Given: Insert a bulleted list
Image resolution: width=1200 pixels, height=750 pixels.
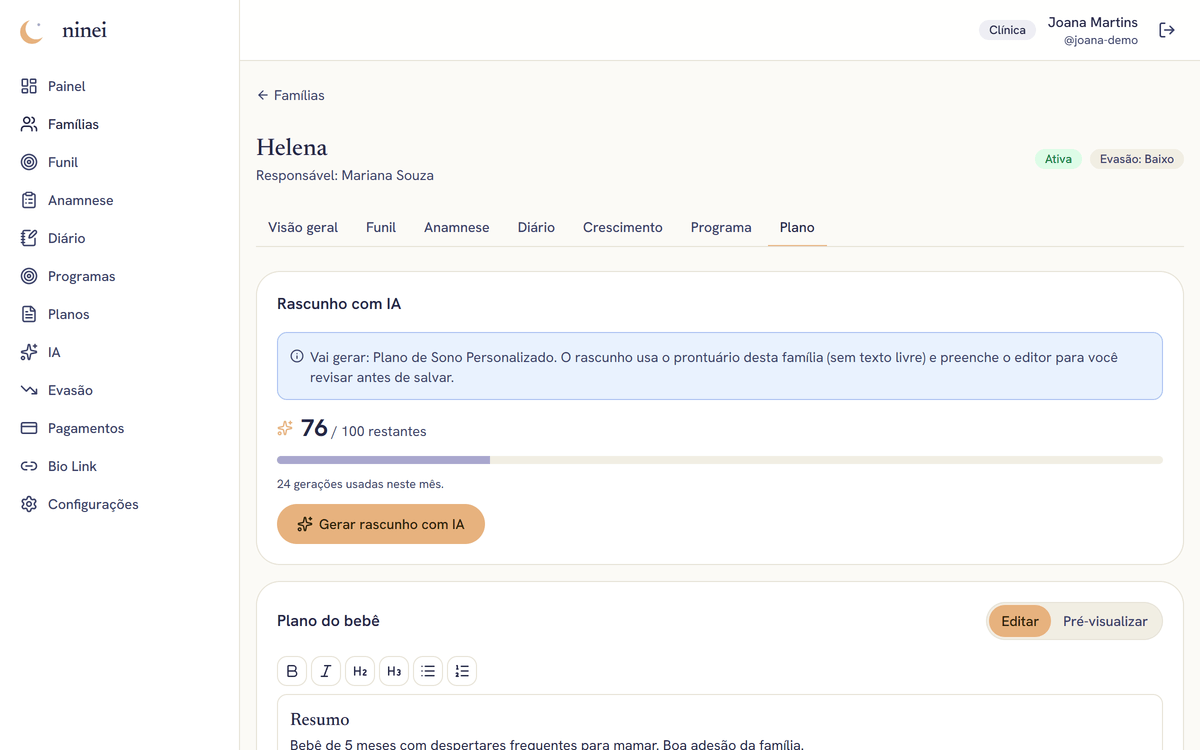Looking at the screenshot, I should coord(428,671).
